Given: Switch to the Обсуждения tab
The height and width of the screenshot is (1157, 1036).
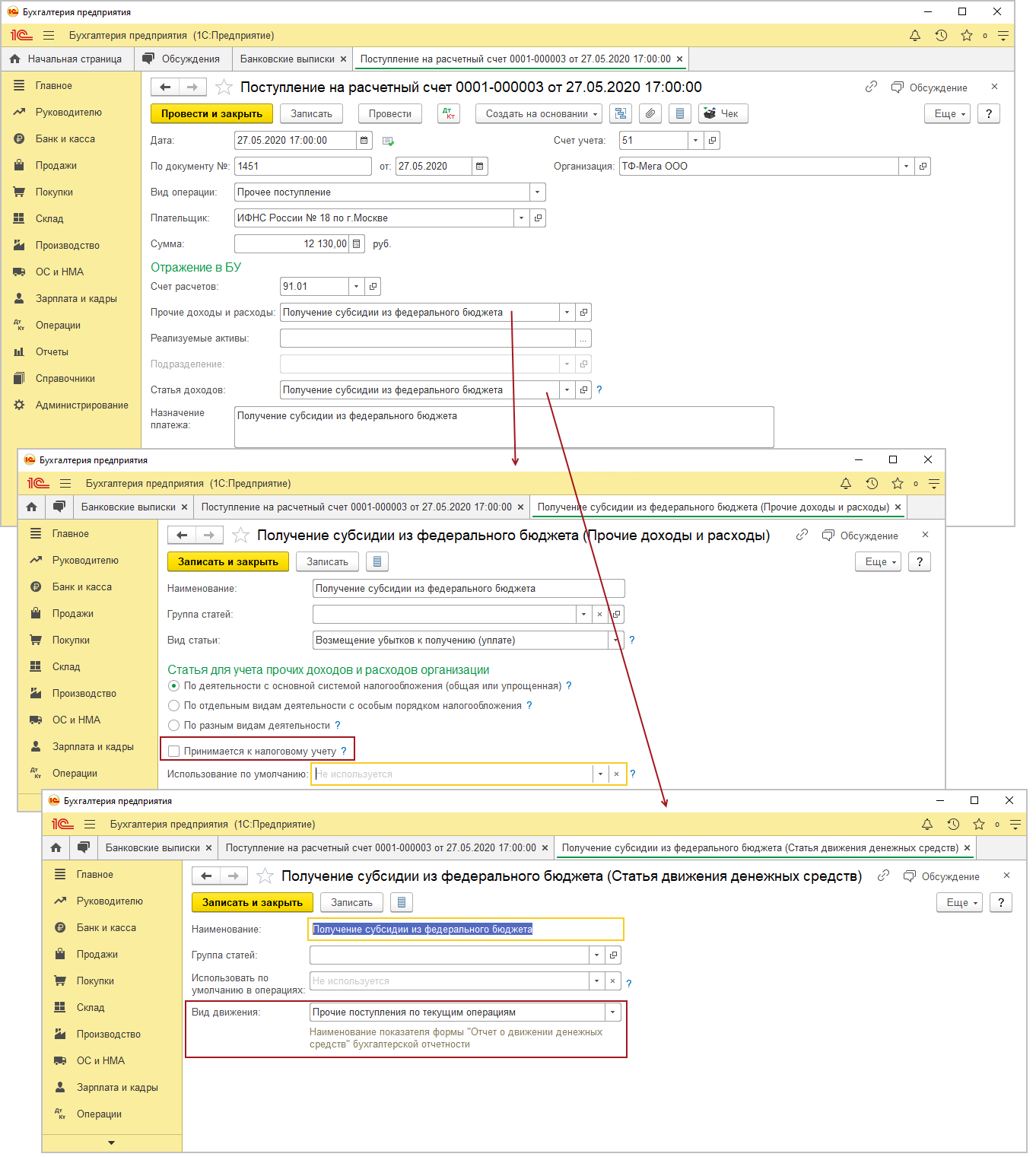Looking at the screenshot, I should click(x=183, y=59).
